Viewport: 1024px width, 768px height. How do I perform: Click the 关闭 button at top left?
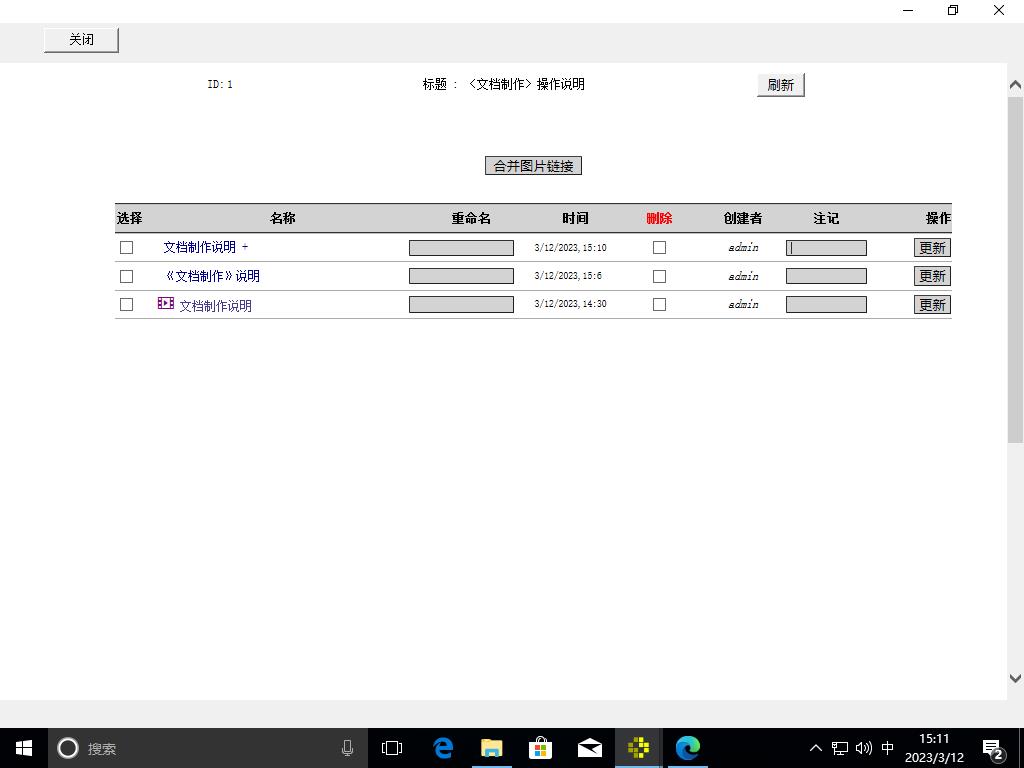(x=81, y=40)
